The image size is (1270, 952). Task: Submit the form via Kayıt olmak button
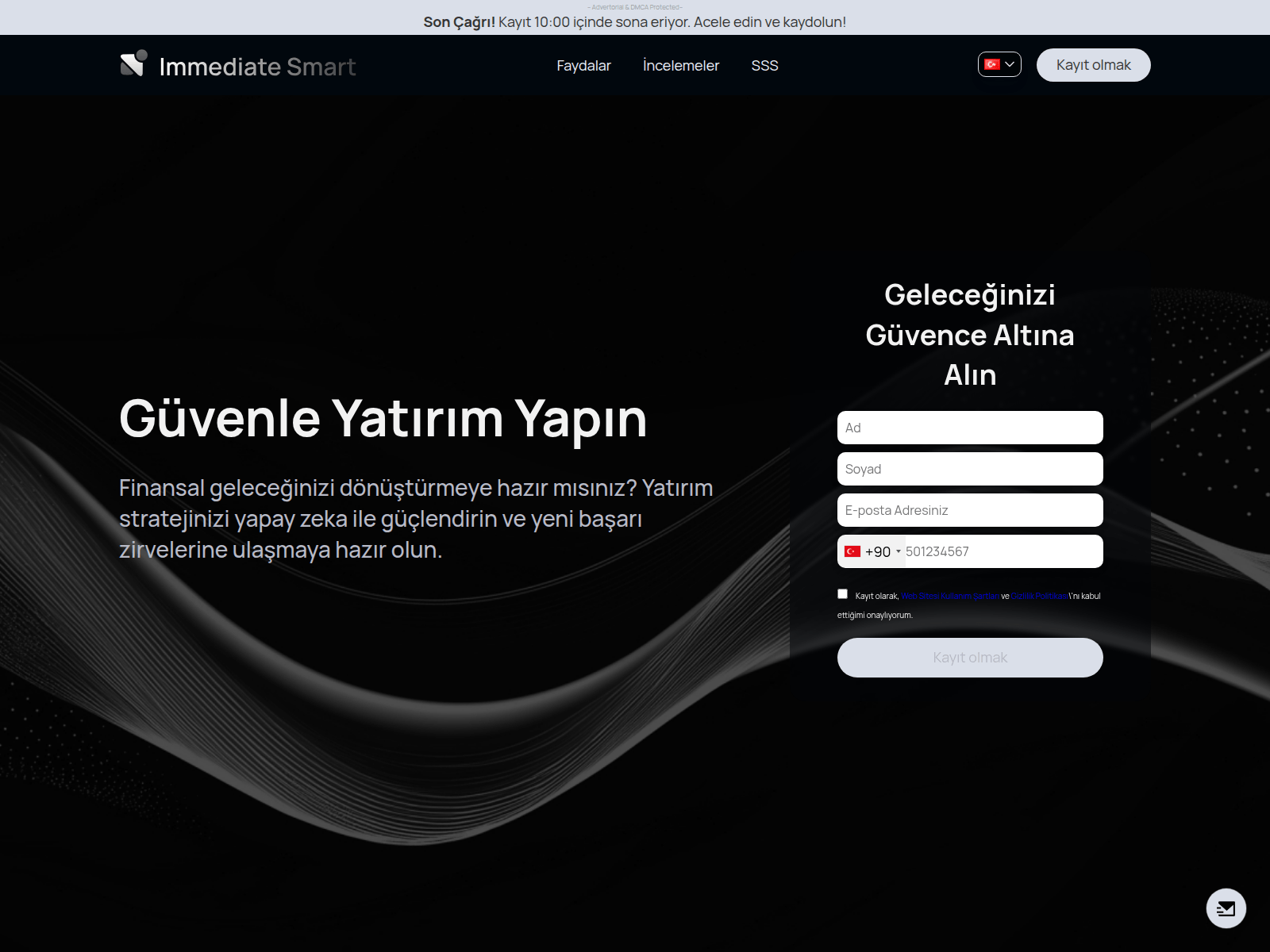coord(970,657)
